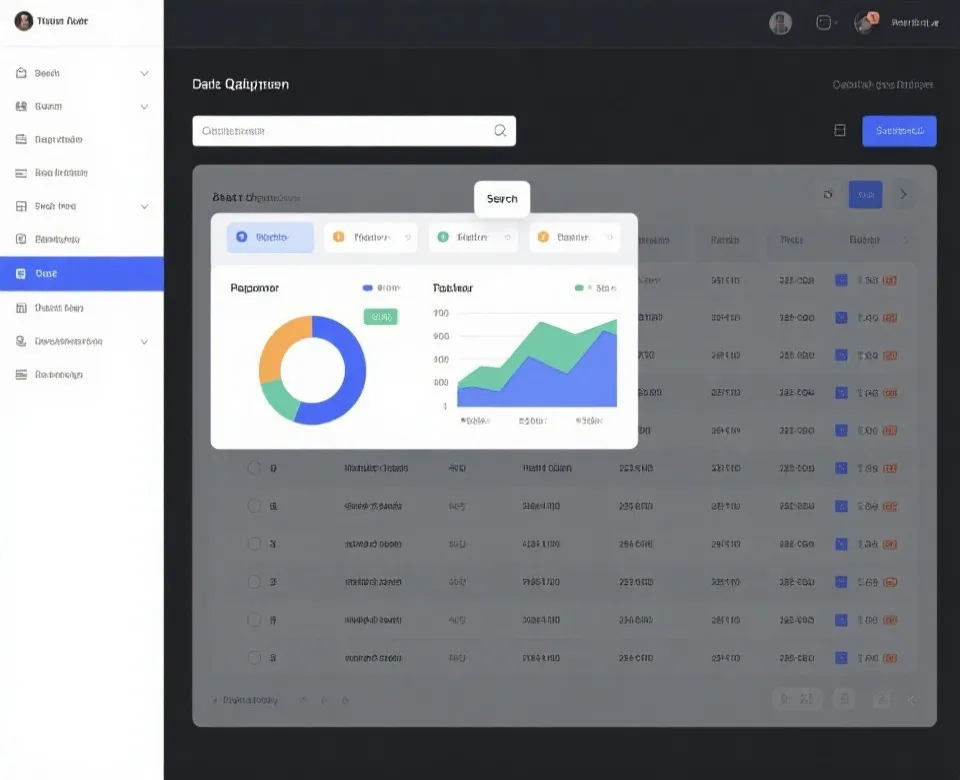Click inside the search input field
Viewport: 960px width, 780px height.
[340, 131]
